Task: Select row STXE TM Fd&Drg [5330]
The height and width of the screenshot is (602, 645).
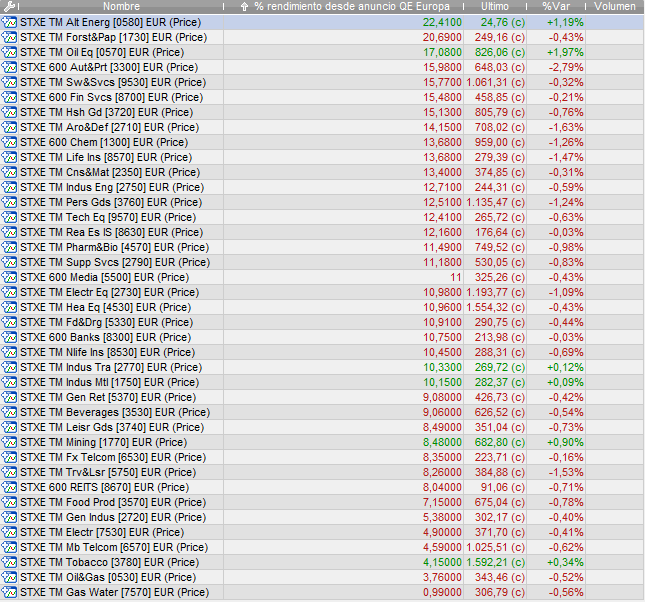Action: [x=322, y=323]
